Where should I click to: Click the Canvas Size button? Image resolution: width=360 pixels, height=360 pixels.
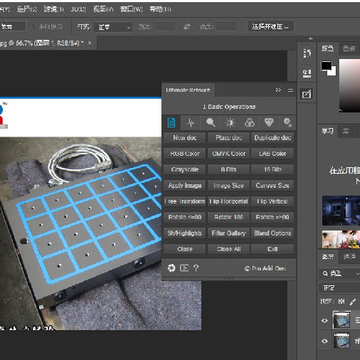point(272,185)
